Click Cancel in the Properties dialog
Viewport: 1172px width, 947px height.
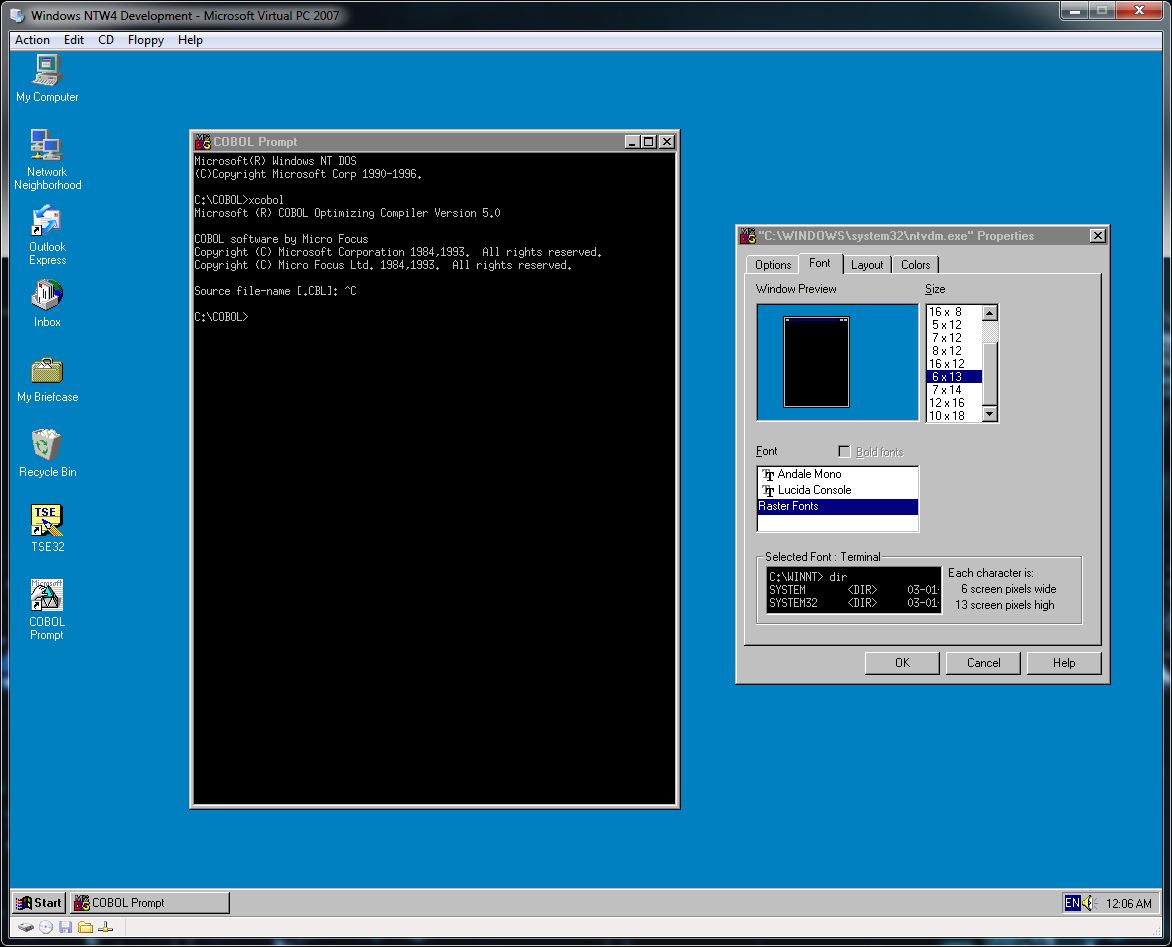pos(983,662)
